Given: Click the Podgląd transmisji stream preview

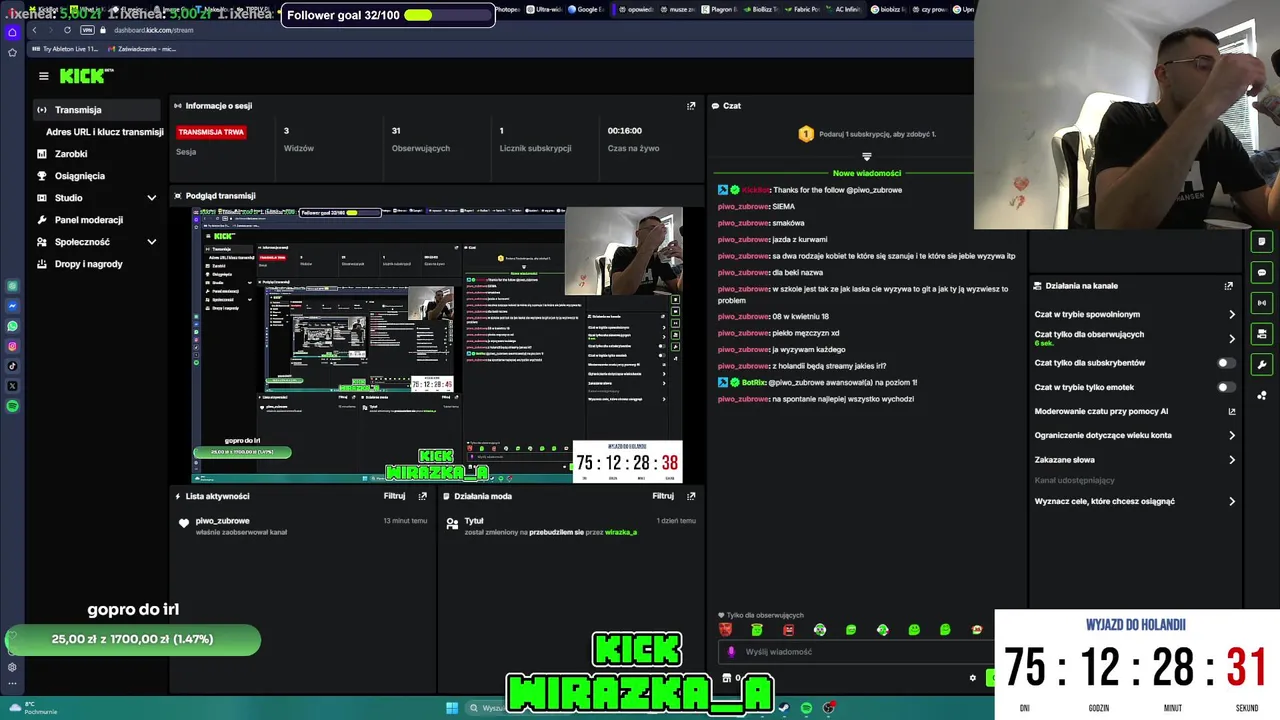Looking at the screenshot, I should 437,345.
